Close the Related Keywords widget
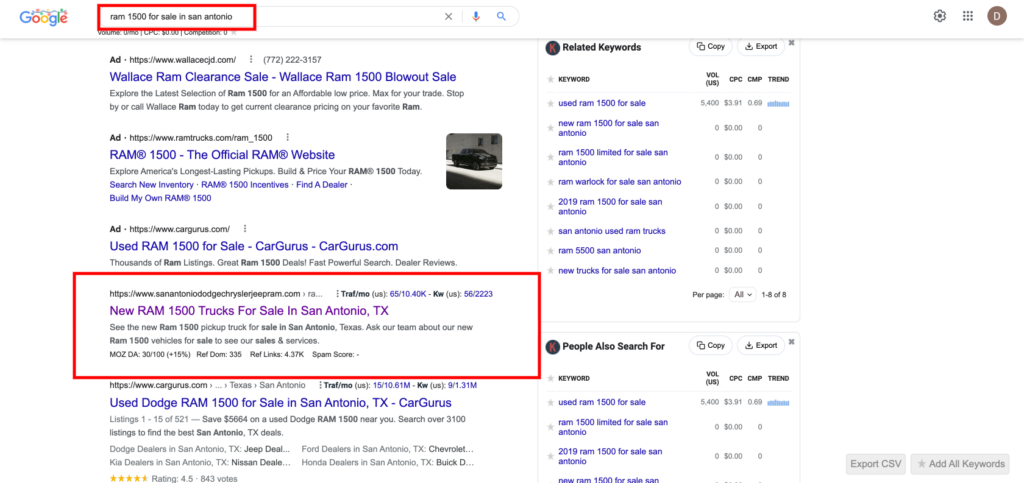Viewport: 1024px width, 483px height. click(x=791, y=43)
